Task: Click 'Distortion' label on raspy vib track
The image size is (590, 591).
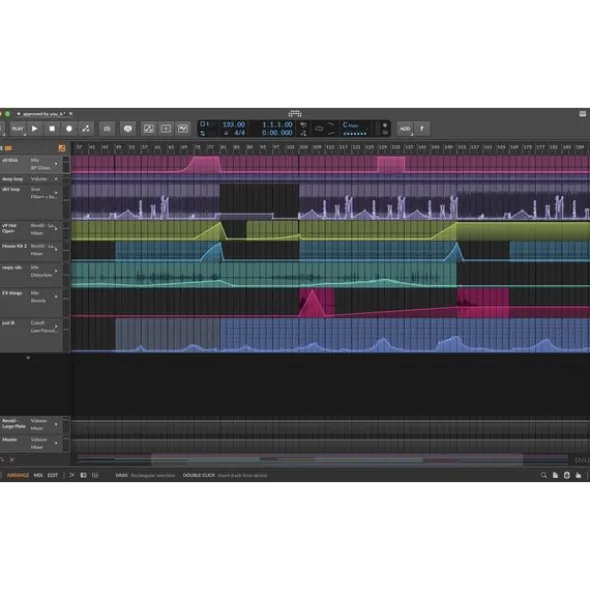Action: tap(41, 275)
